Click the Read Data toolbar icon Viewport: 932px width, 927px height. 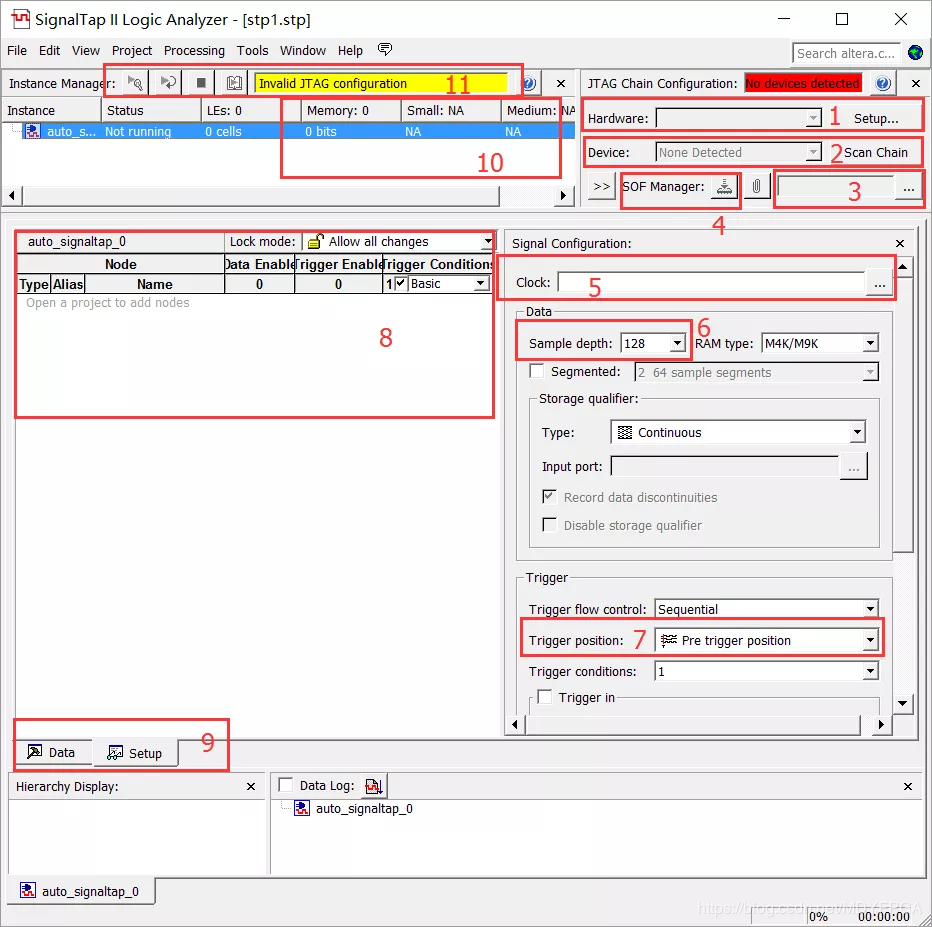[x=234, y=83]
